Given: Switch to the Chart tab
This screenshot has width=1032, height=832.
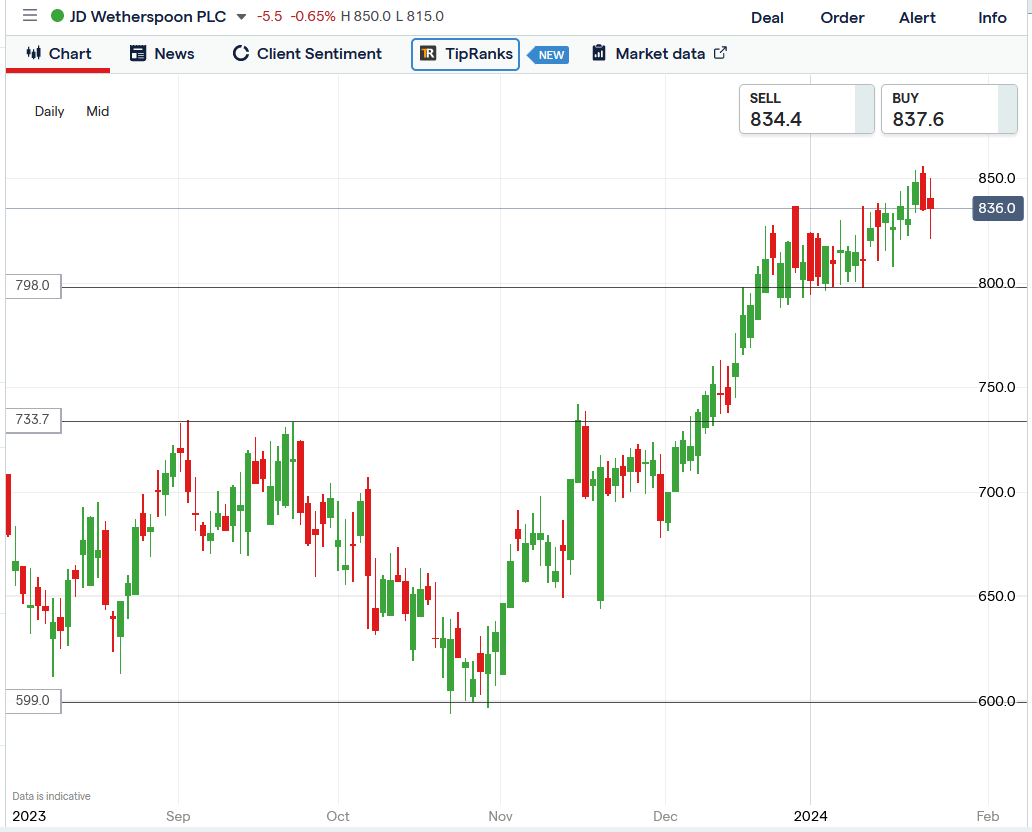Looking at the screenshot, I should click(58, 53).
